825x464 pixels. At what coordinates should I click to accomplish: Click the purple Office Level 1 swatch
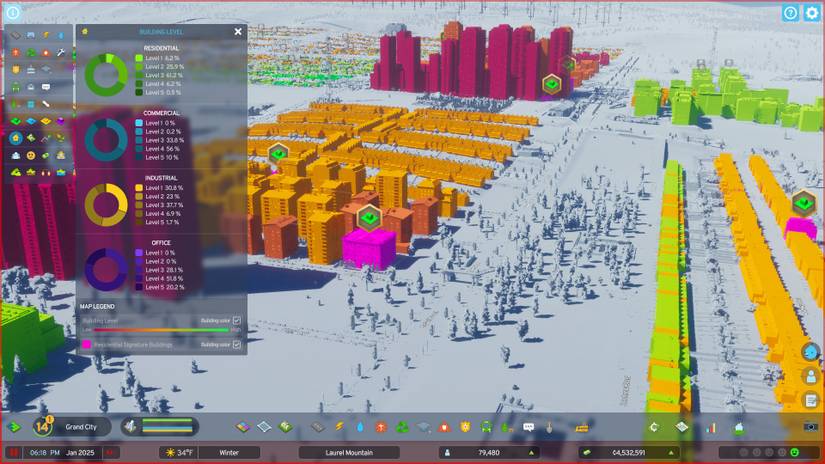tap(139, 253)
